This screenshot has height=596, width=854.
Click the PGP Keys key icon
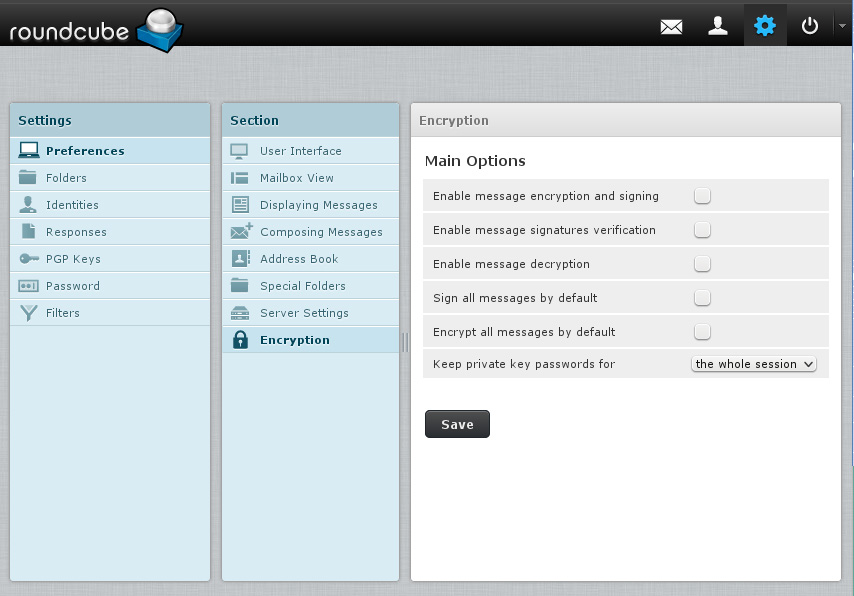coord(29,258)
